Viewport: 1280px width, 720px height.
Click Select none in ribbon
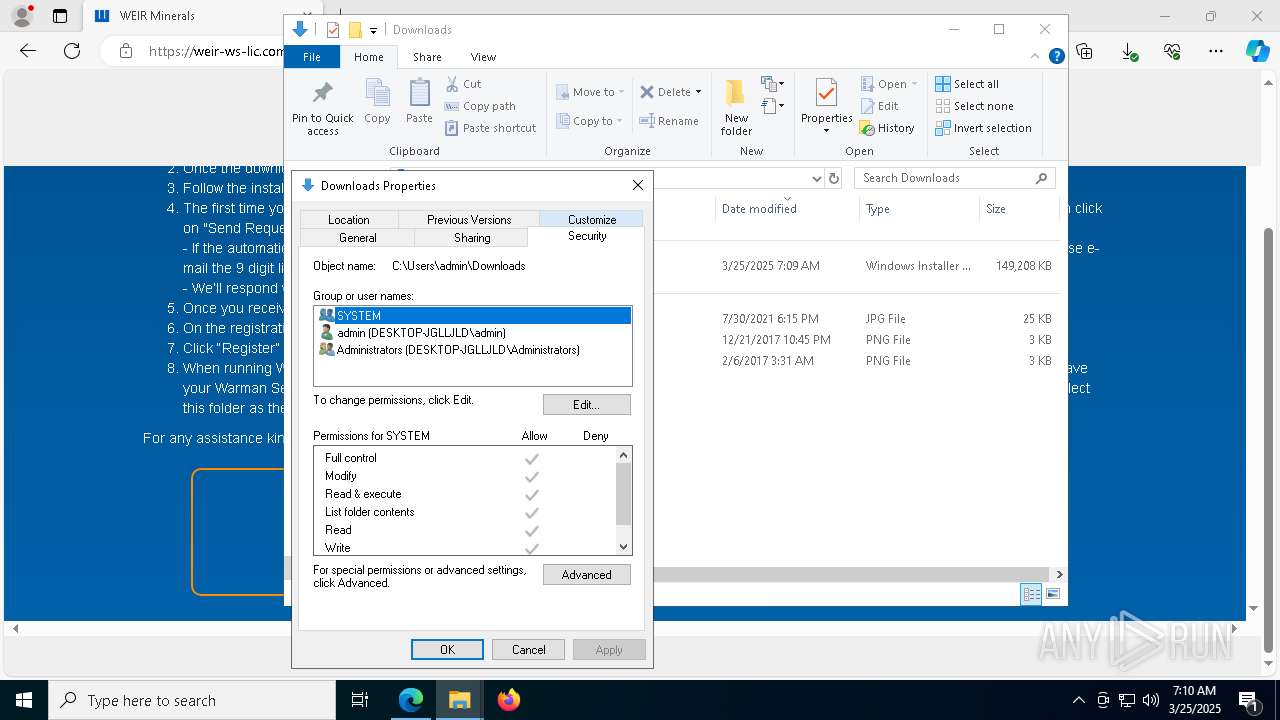pyautogui.click(x=974, y=106)
